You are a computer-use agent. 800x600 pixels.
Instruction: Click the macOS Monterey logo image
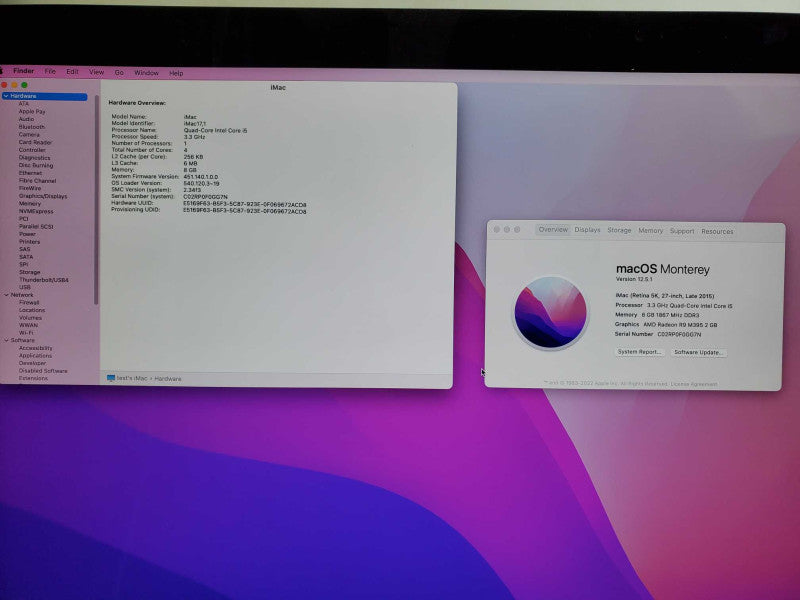point(551,313)
